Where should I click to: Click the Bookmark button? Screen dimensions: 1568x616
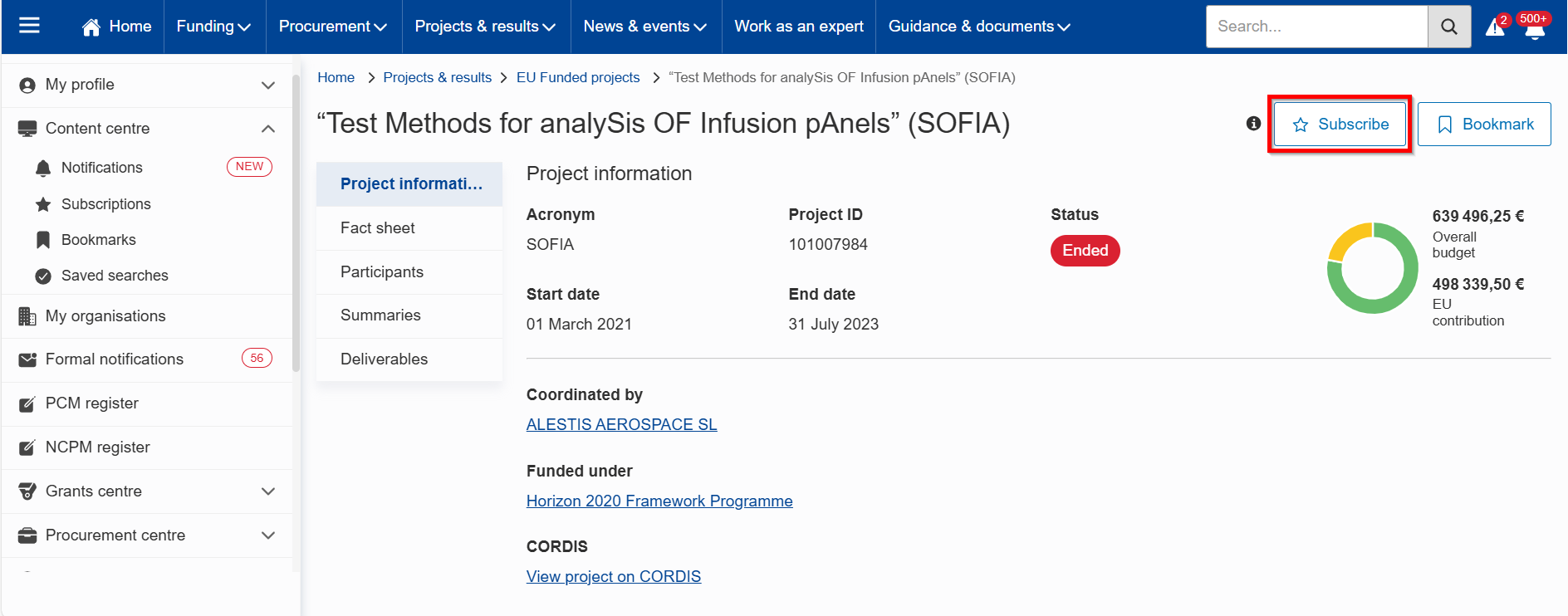[1484, 125]
